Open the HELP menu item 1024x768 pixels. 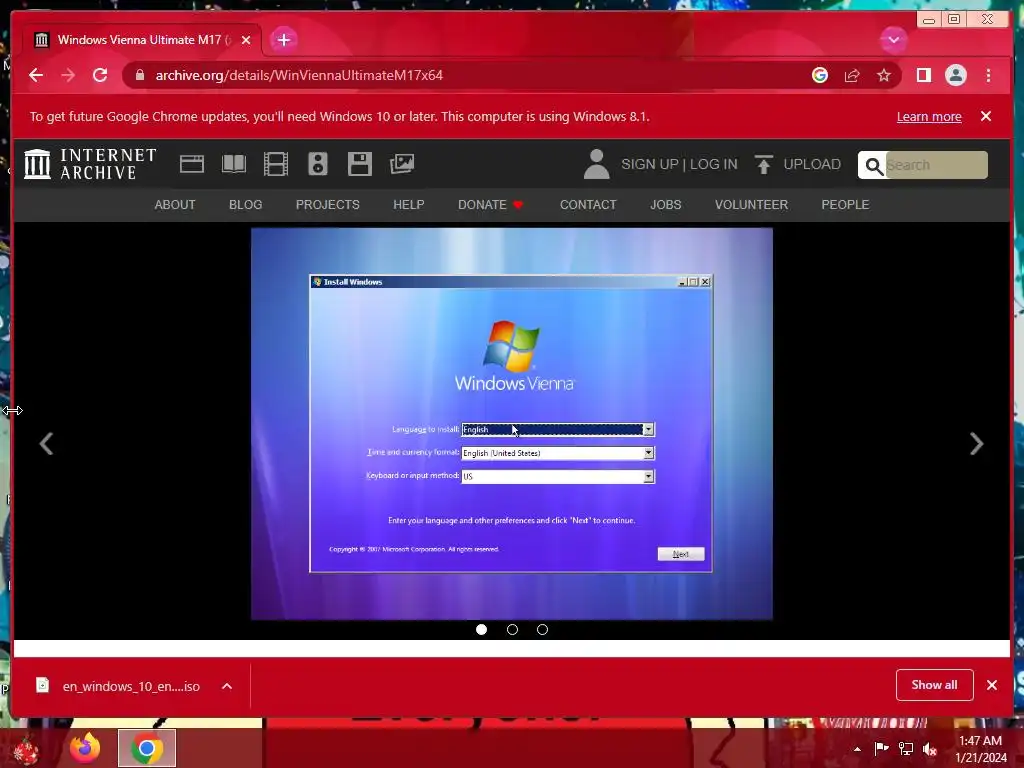(409, 204)
